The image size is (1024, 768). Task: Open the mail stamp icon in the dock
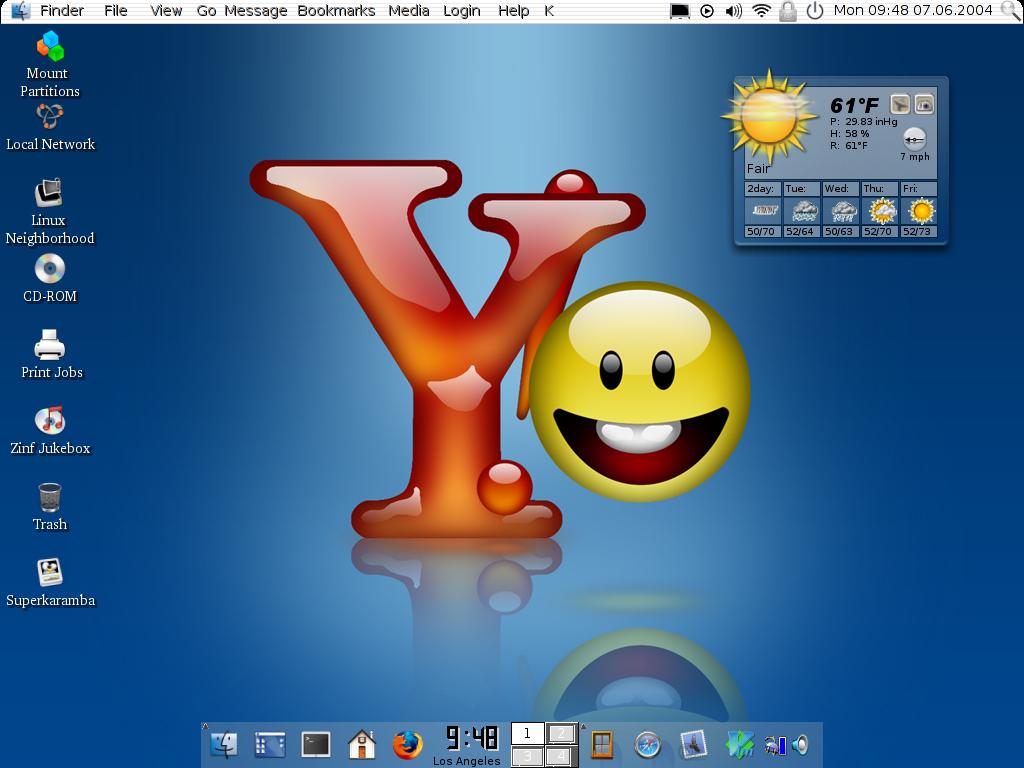pos(694,744)
